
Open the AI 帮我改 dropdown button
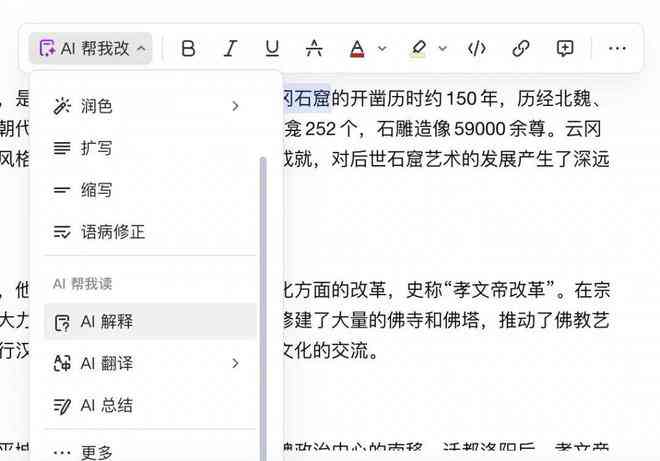point(91,49)
